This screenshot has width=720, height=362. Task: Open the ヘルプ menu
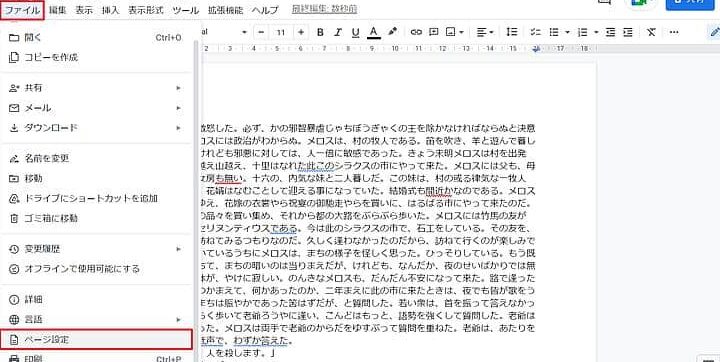(265, 10)
